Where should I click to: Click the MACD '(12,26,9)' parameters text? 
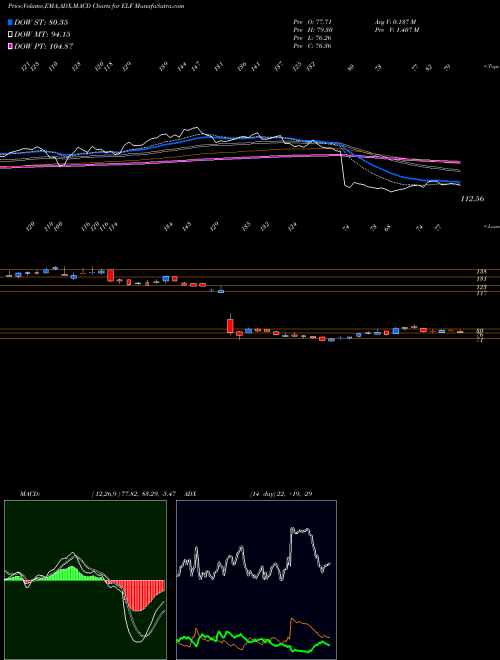point(104,494)
